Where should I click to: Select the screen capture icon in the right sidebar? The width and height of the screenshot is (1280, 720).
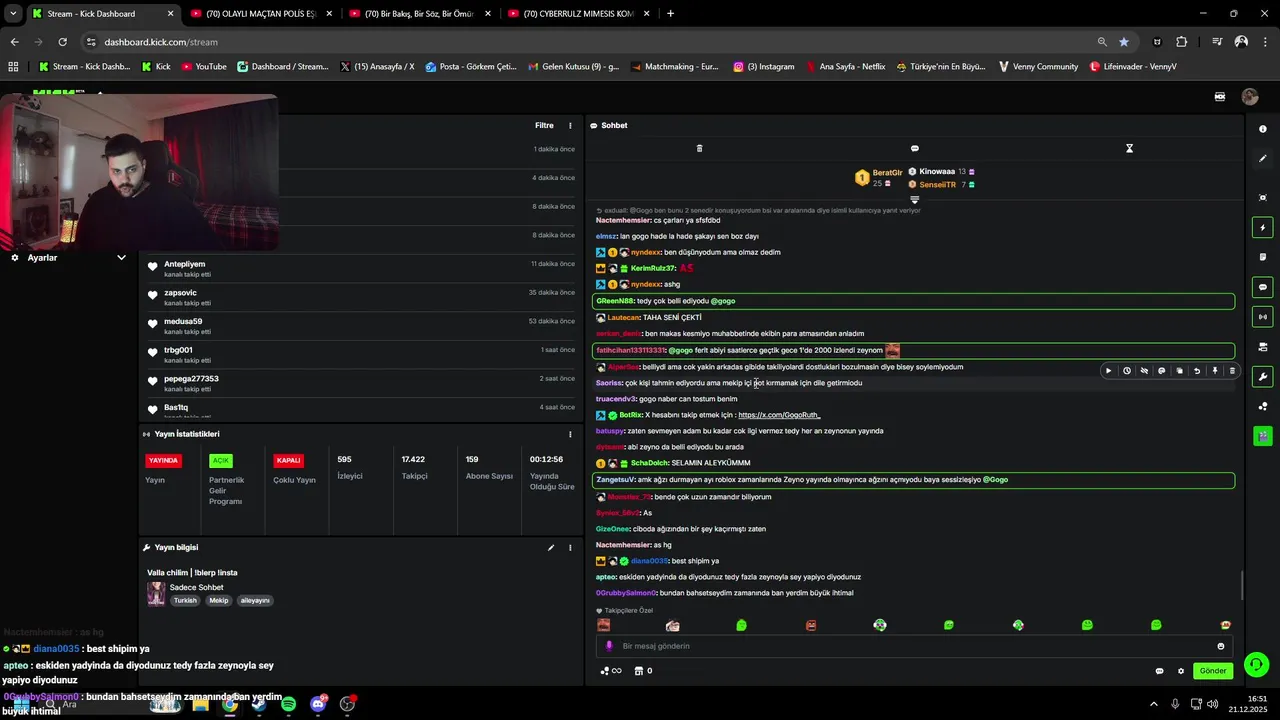tap(1263, 198)
